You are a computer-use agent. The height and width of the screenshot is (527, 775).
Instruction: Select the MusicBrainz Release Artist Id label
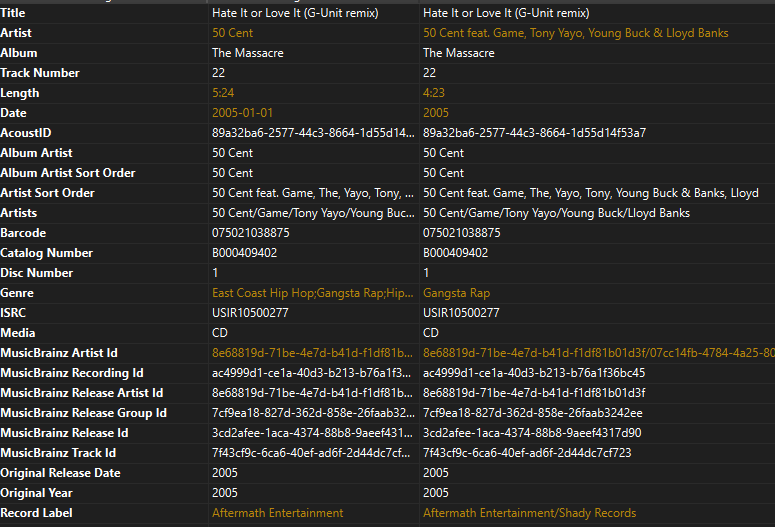click(x=82, y=393)
